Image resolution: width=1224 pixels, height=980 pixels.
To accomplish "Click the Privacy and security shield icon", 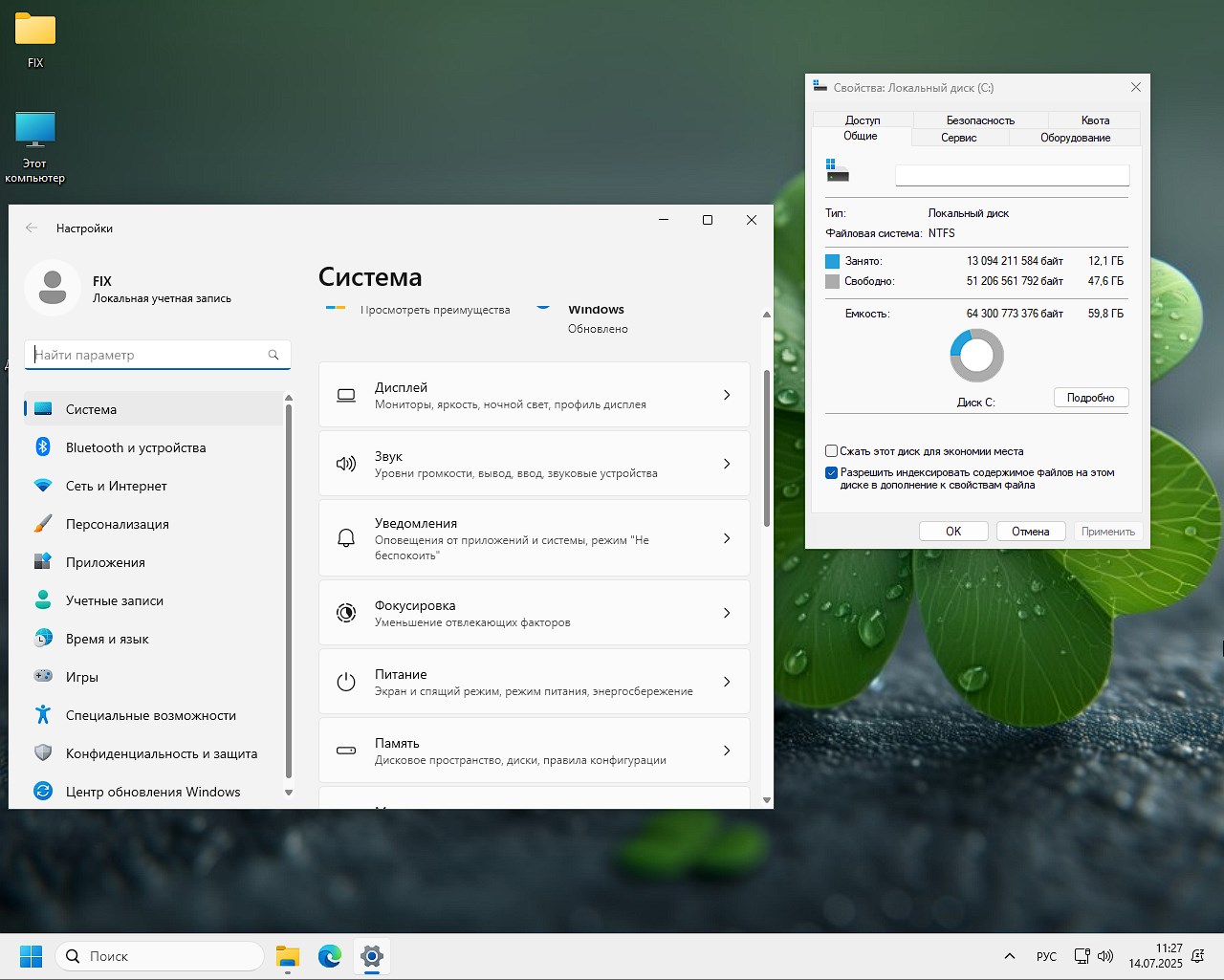I will [x=43, y=753].
